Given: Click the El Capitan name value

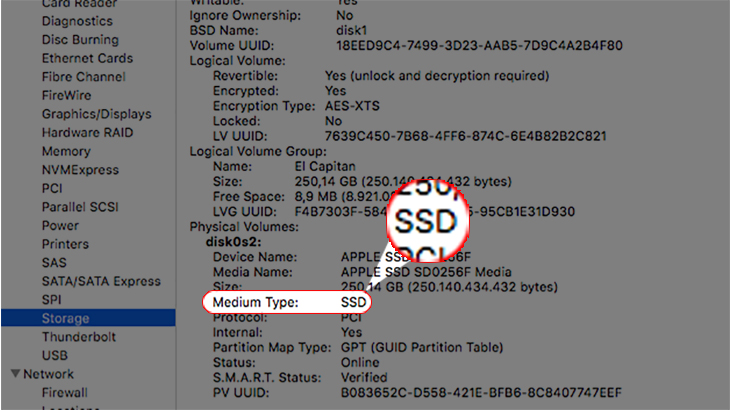Looking at the screenshot, I should [325, 167].
